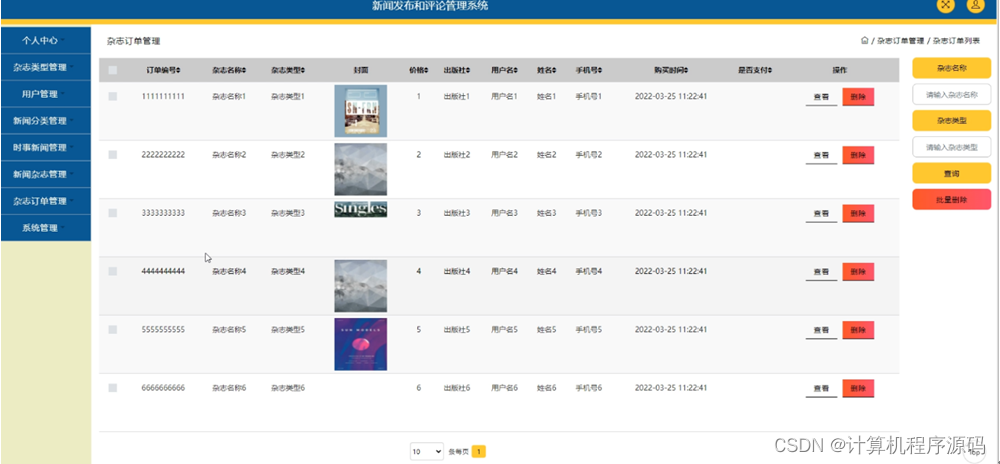Expand the 杂志订单管理 sidebar menu
The image size is (1000, 464).
coord(46,201)
